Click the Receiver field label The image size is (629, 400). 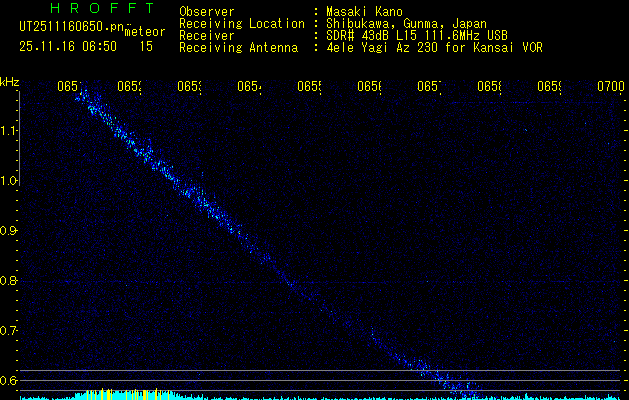point(207,36)
